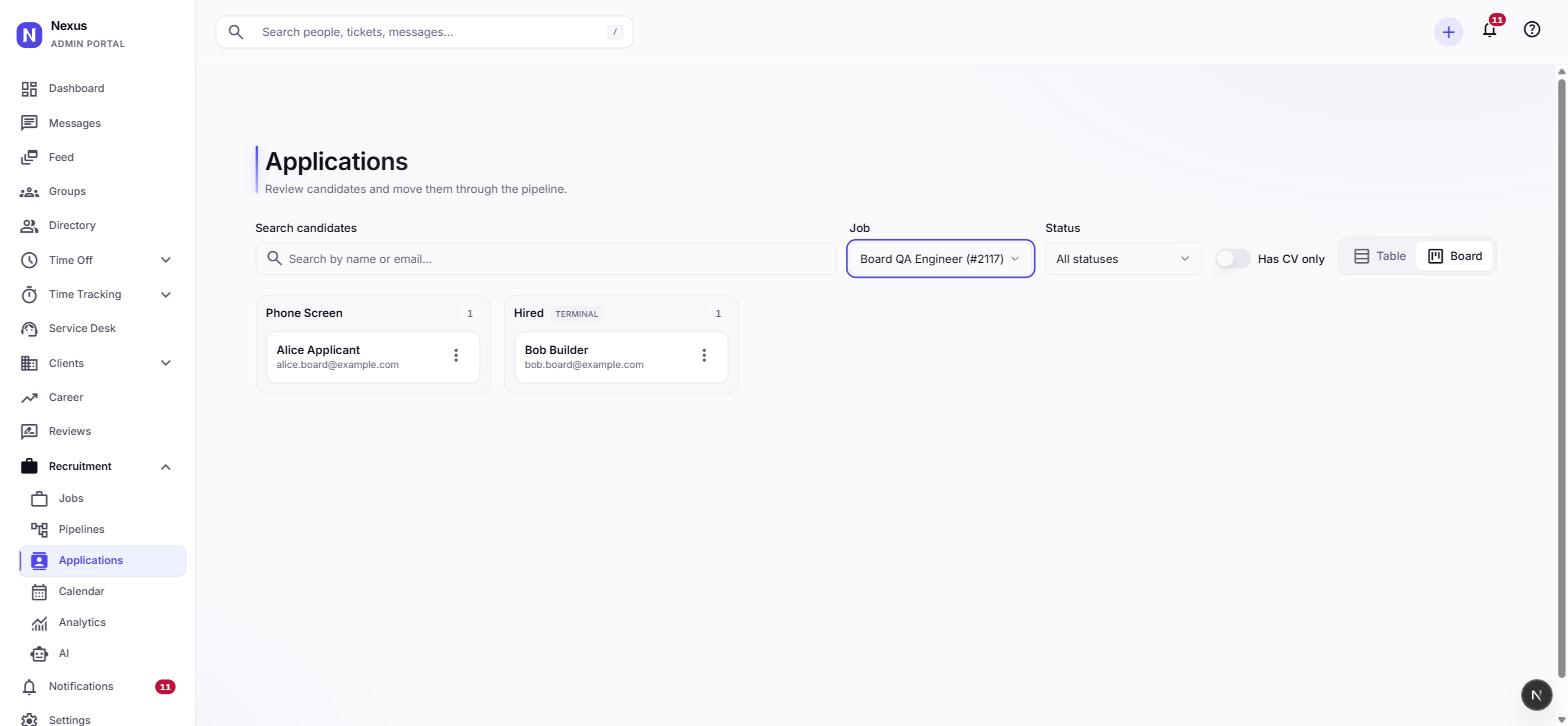The image size is (1568, 726).
Task: Click the Time Off clock icon
Action: (x=29, y=260)
